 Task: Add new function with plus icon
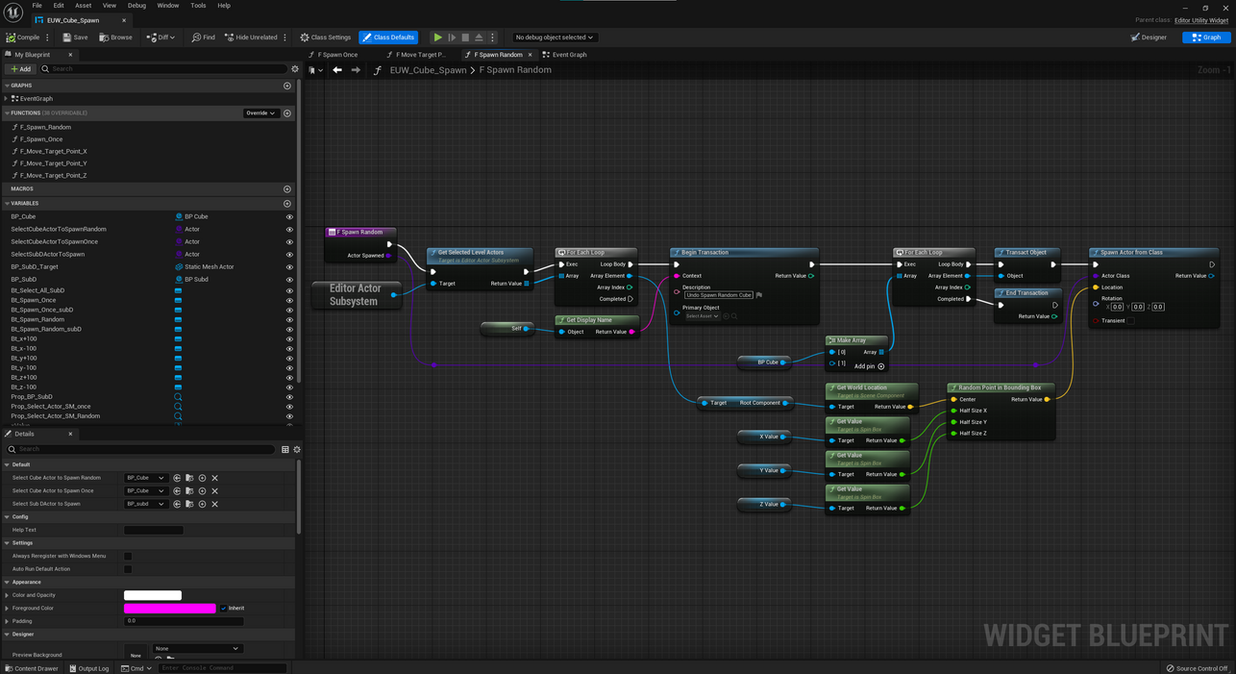tap(287, 113)
